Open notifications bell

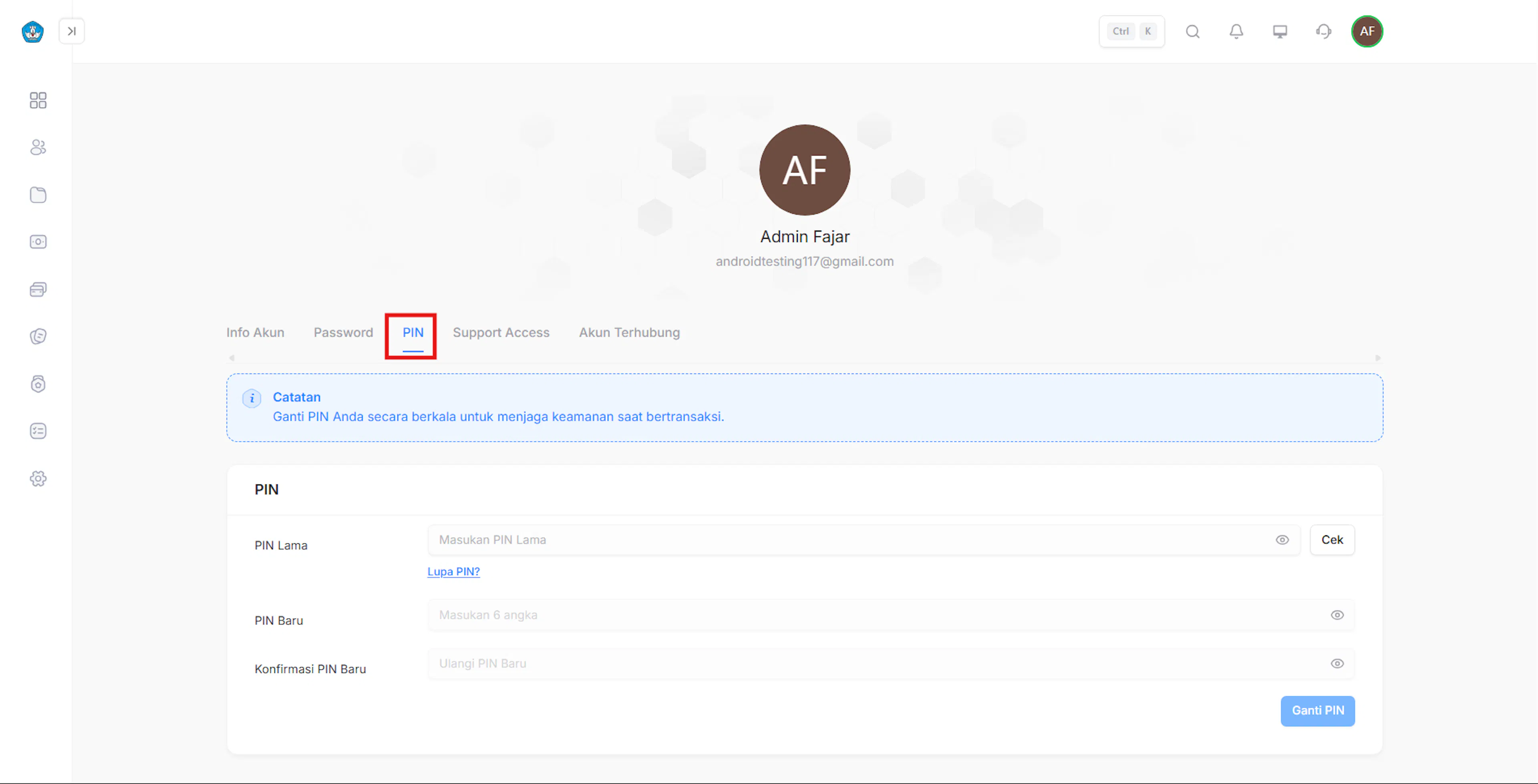[1236, 31]
